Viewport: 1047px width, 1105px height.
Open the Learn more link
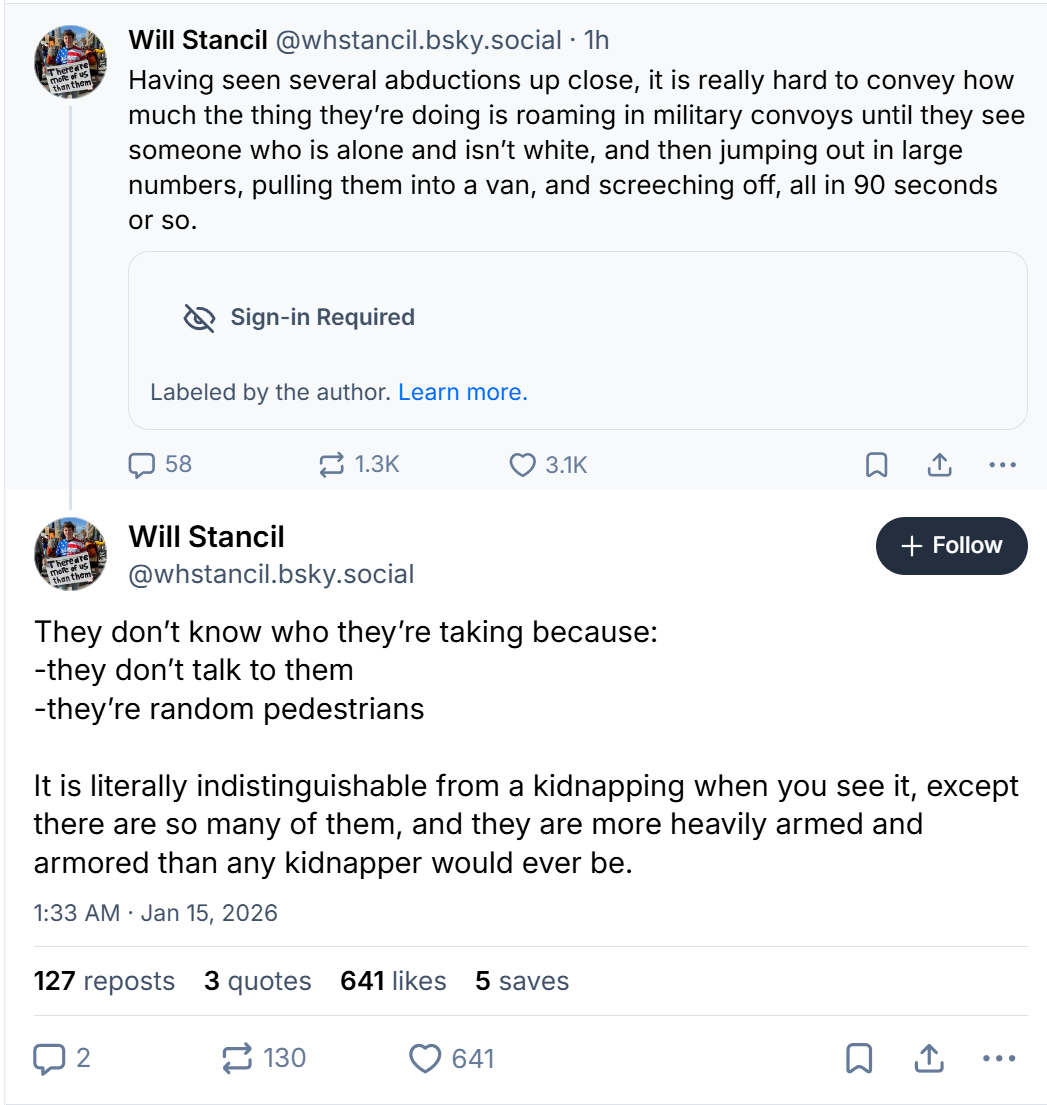(462, 392)
